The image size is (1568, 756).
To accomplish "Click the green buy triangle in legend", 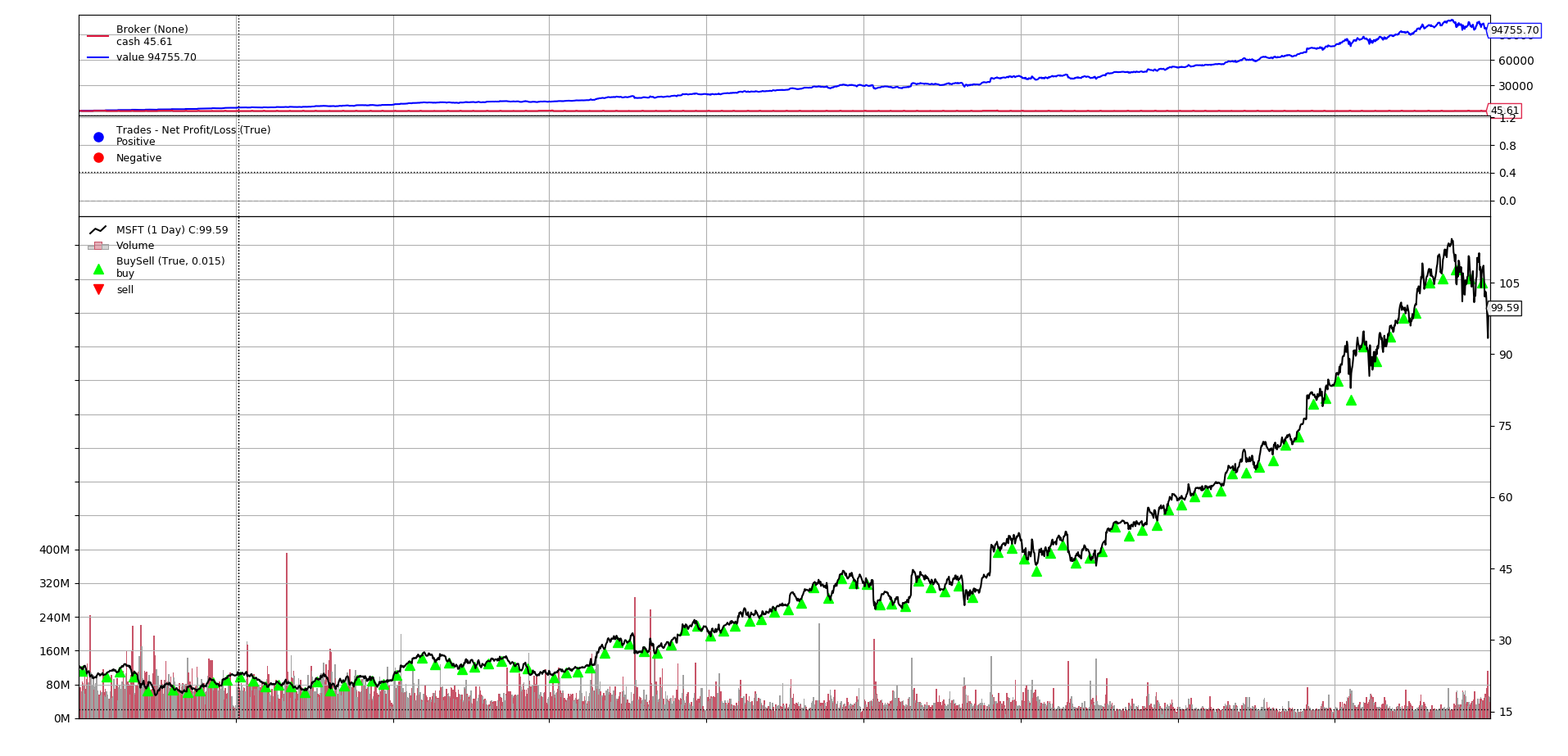I will coord(98,269).
